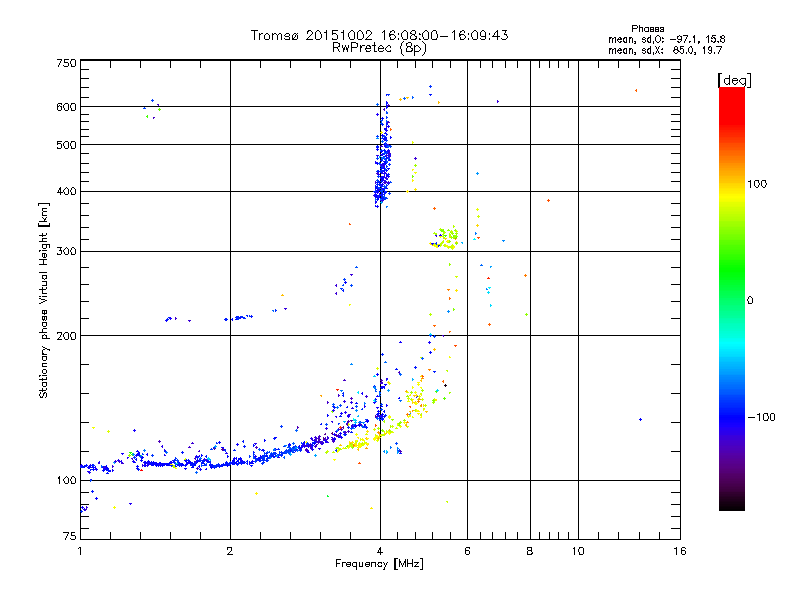Click the '0' colorbar tick label
The height and width of the screenshot is (600, 800).
[750, 301]
